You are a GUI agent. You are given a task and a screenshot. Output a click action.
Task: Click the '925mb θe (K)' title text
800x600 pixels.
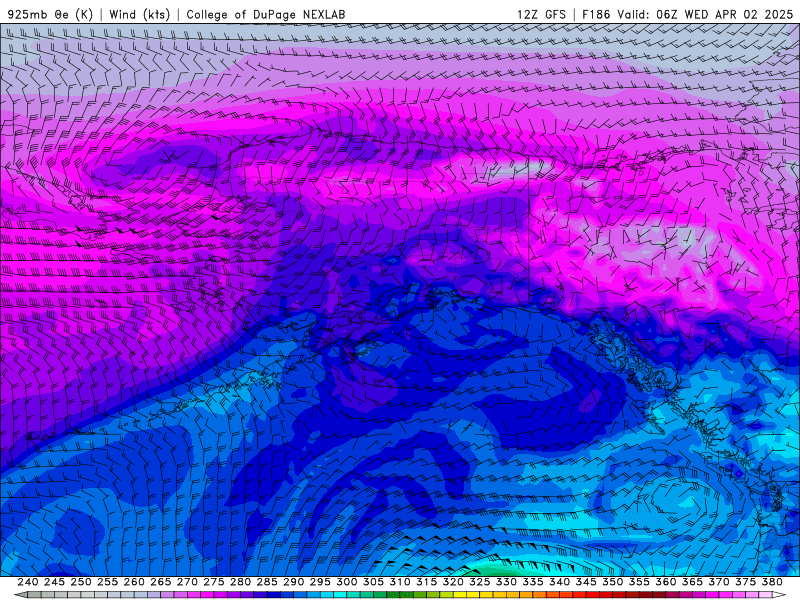(x=50, y=15)
